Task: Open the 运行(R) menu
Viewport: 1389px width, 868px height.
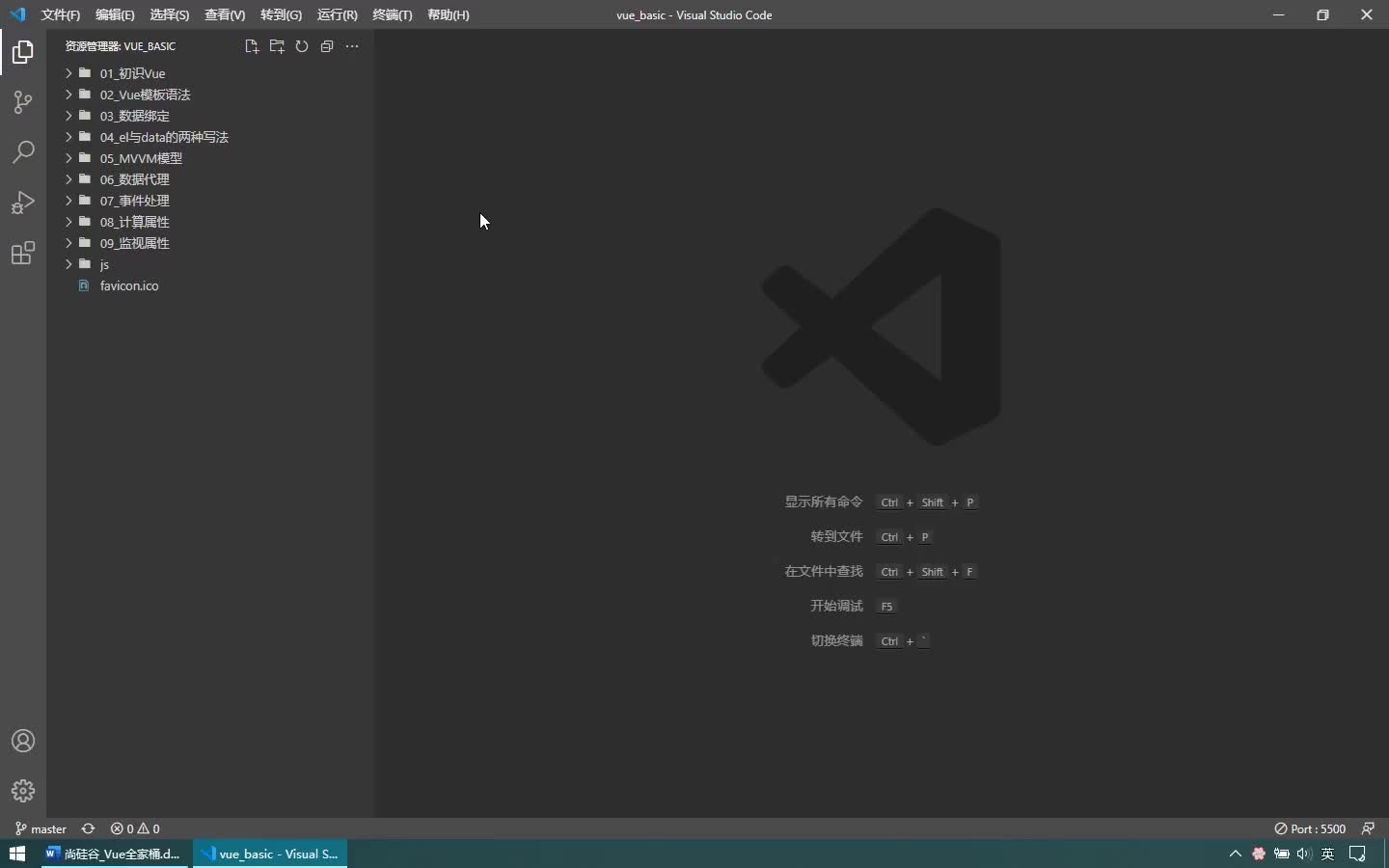Action: [x=337, y=14]
